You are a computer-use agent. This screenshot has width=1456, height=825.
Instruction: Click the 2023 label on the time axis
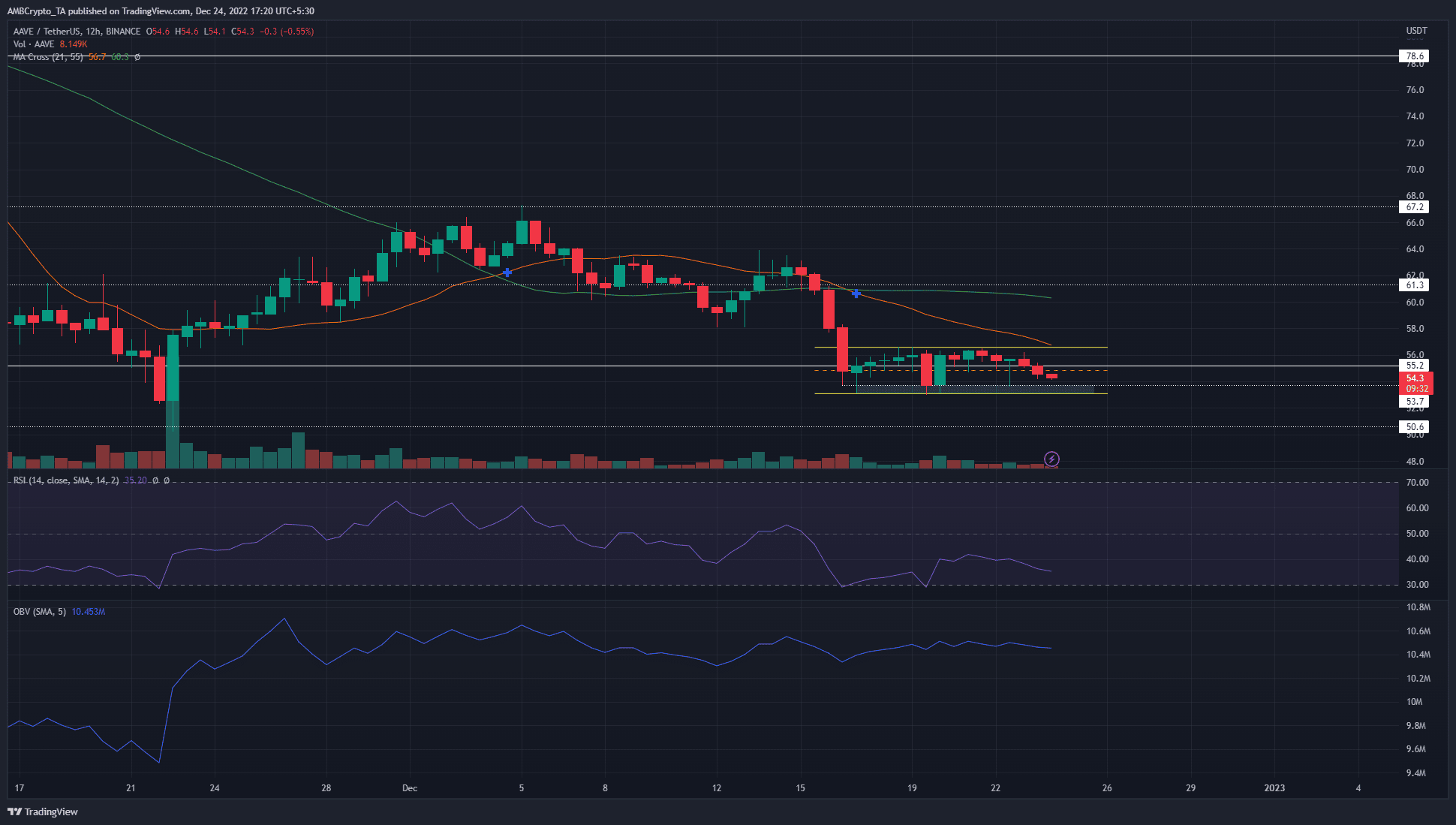click(x=1274, y=788)
